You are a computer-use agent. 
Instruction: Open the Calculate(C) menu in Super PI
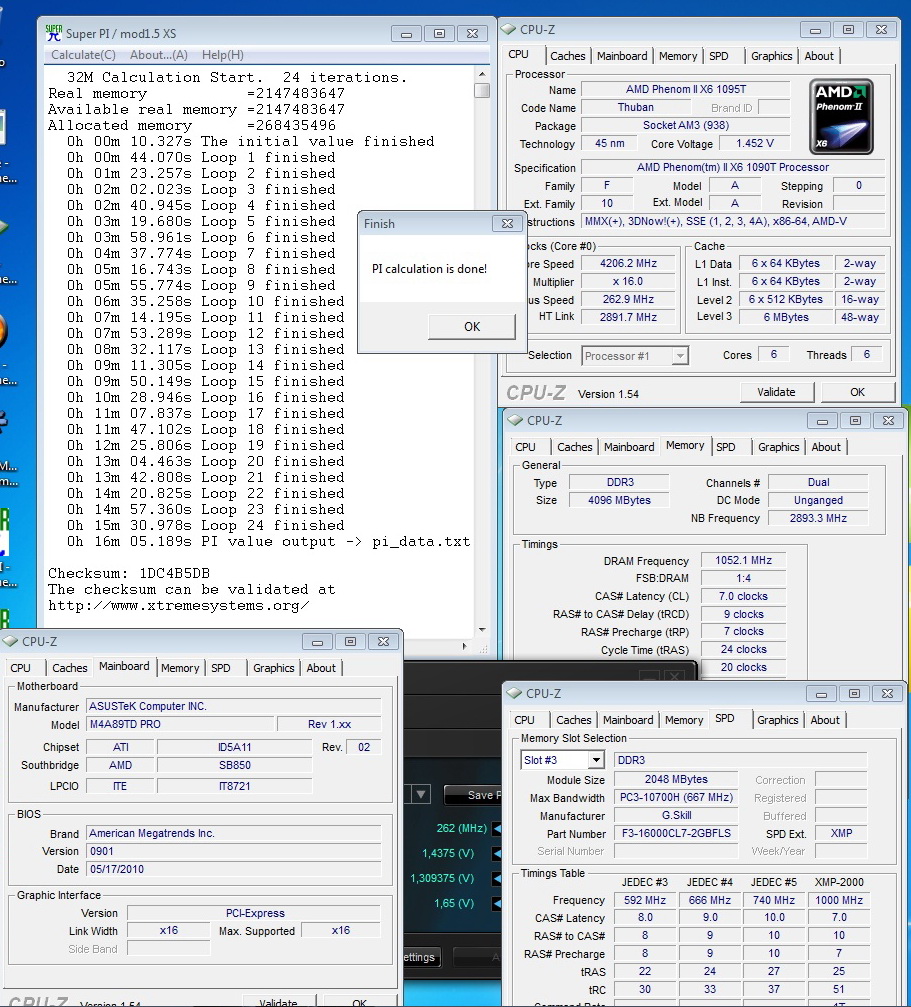pyautogui.click(x=83, y=55)
